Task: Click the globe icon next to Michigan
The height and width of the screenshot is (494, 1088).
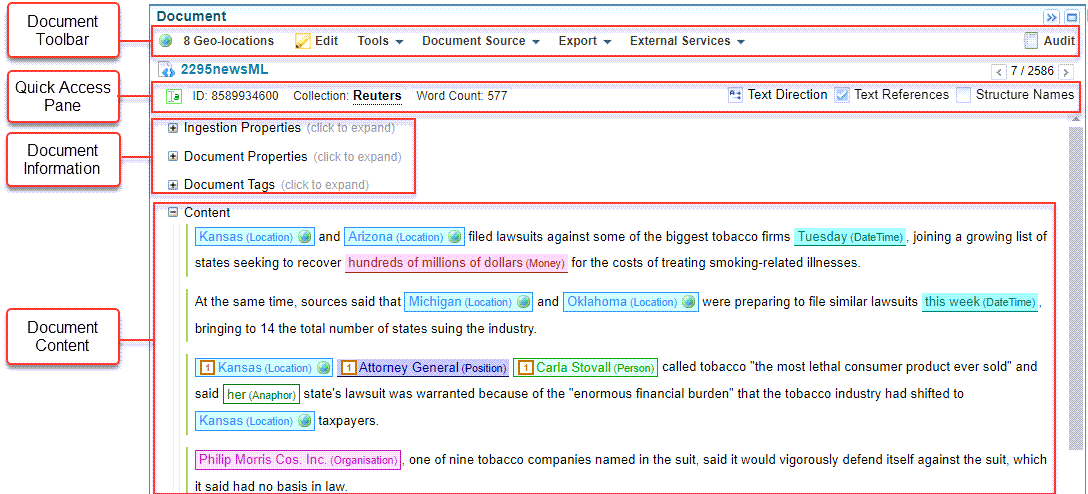Action: click(x=523, y=302)
